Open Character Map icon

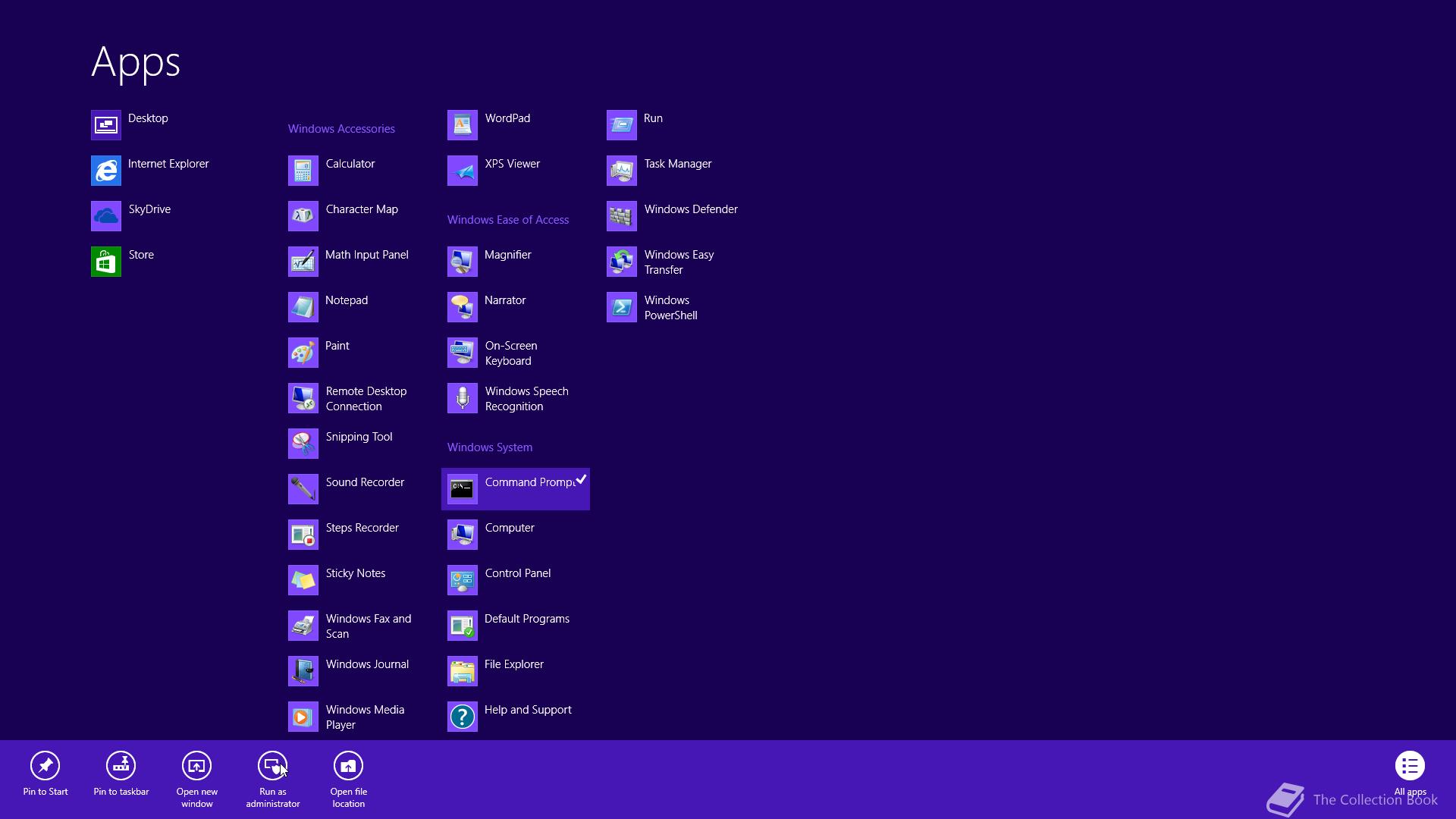303,216
